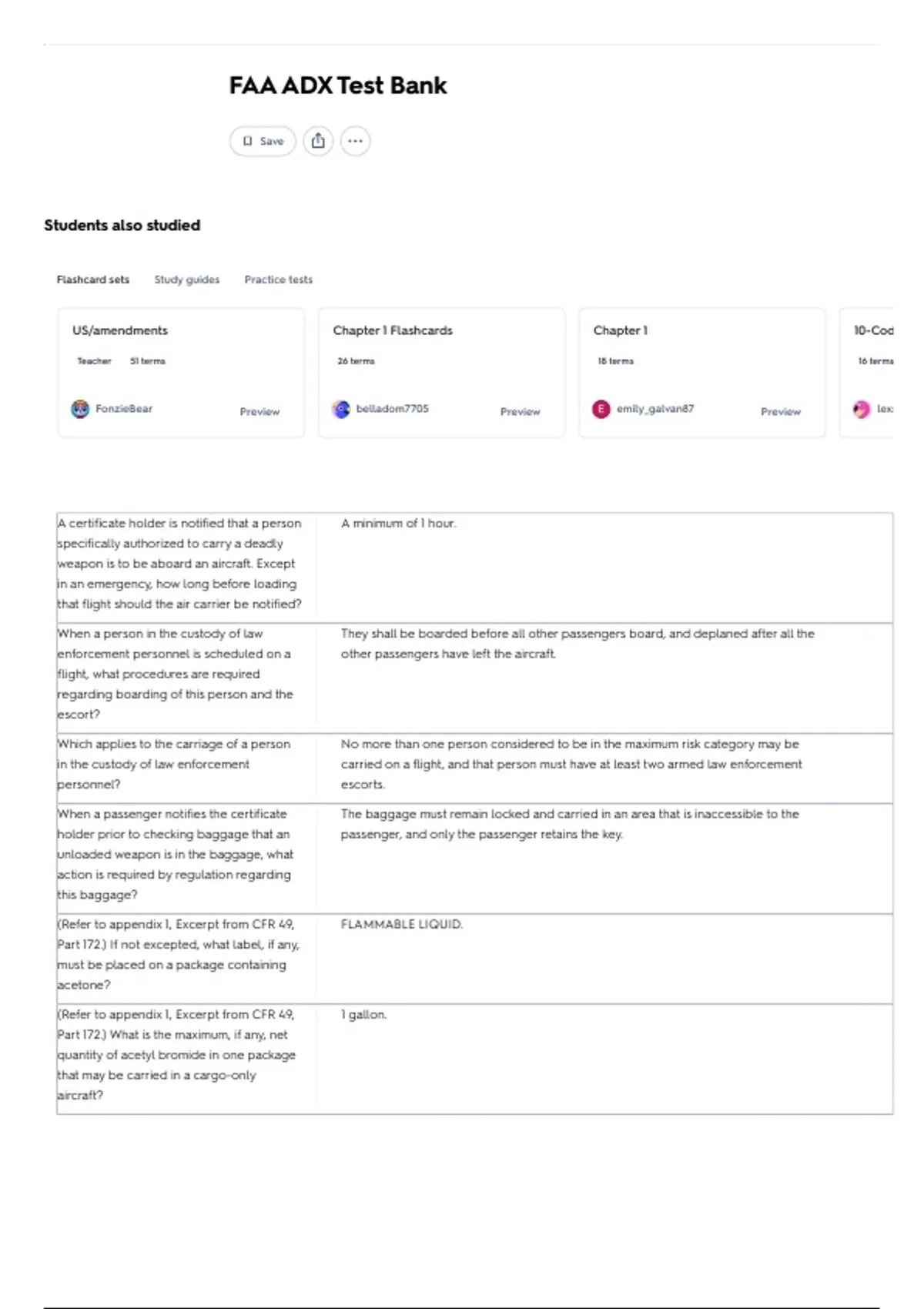Switch to the Practice tests tab
This screenshot has height=1309, width=924.
(x=279, y=280)
